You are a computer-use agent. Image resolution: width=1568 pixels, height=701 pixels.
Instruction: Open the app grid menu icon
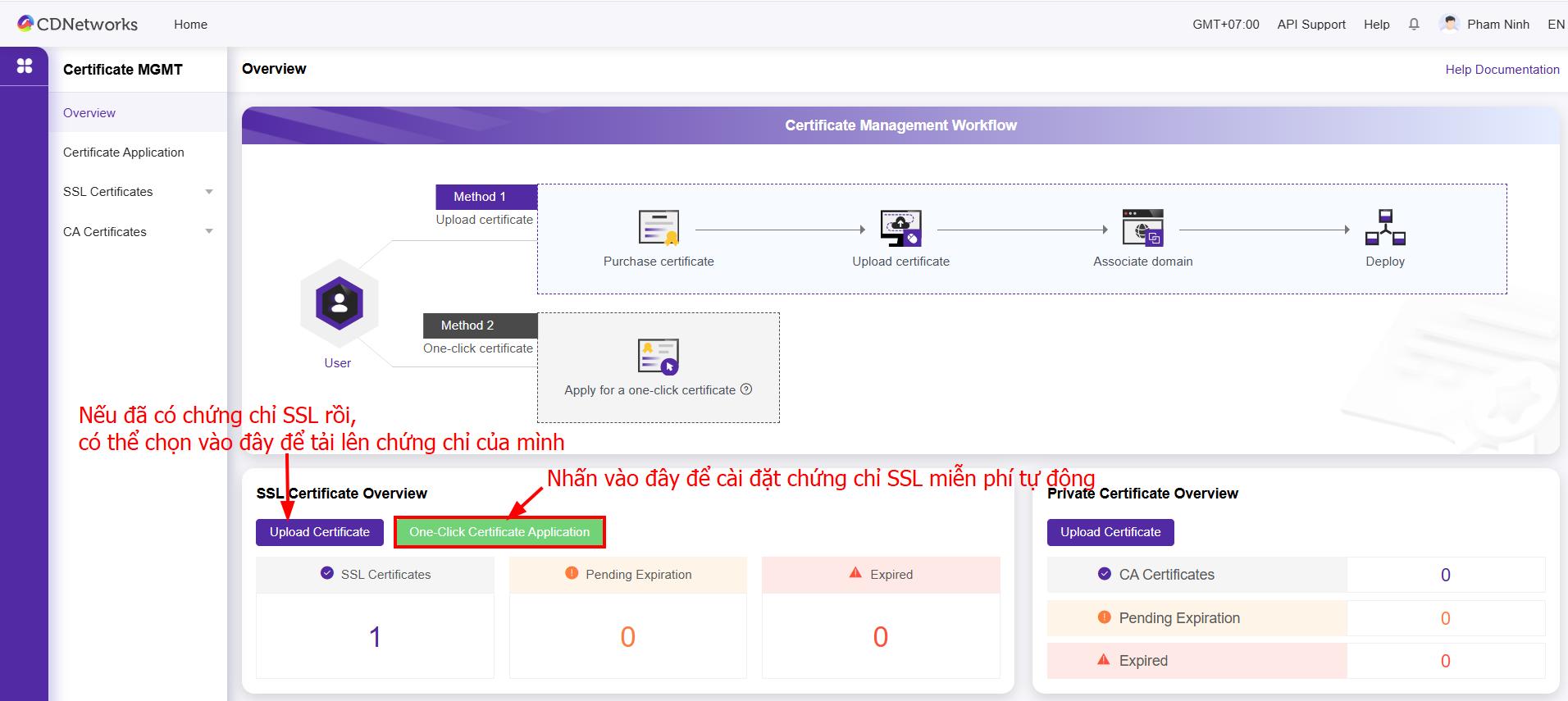coord(25,66)
